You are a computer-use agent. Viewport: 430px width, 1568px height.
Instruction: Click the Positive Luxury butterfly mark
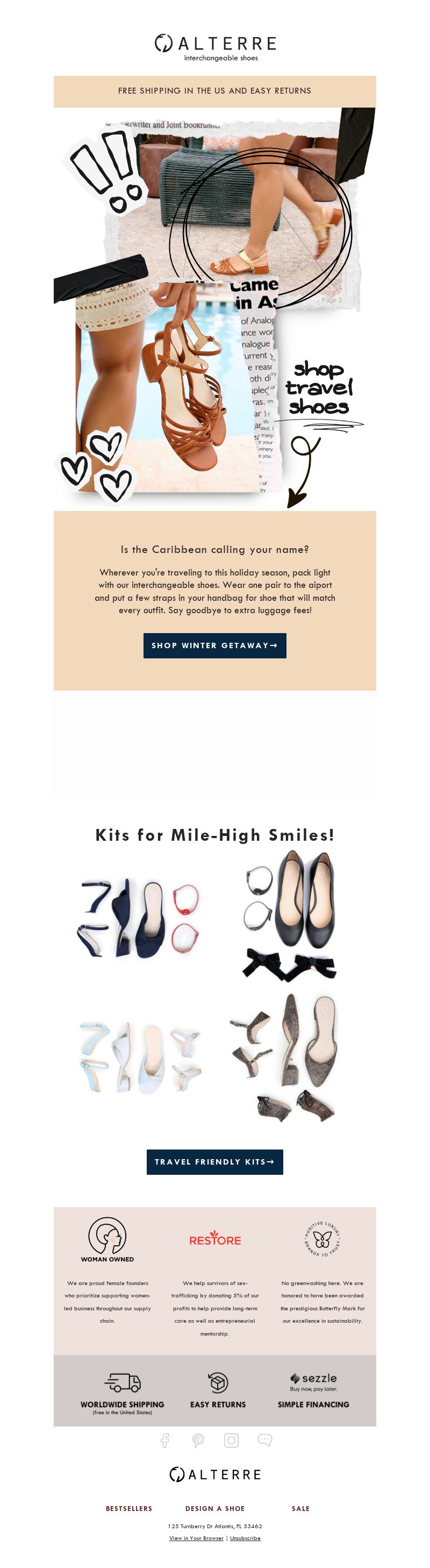322,1239
